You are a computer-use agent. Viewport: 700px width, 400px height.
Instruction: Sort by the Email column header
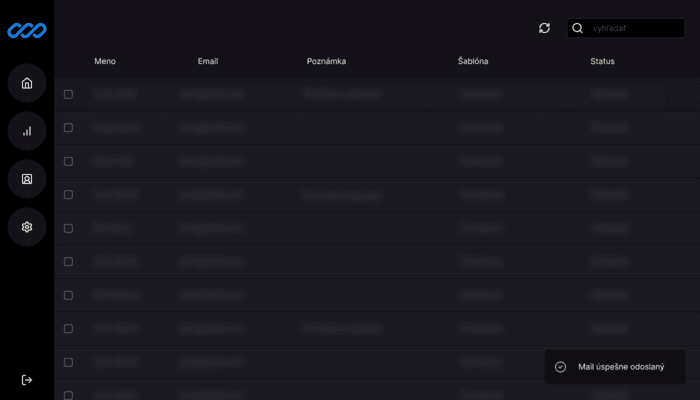click(208, 62)
